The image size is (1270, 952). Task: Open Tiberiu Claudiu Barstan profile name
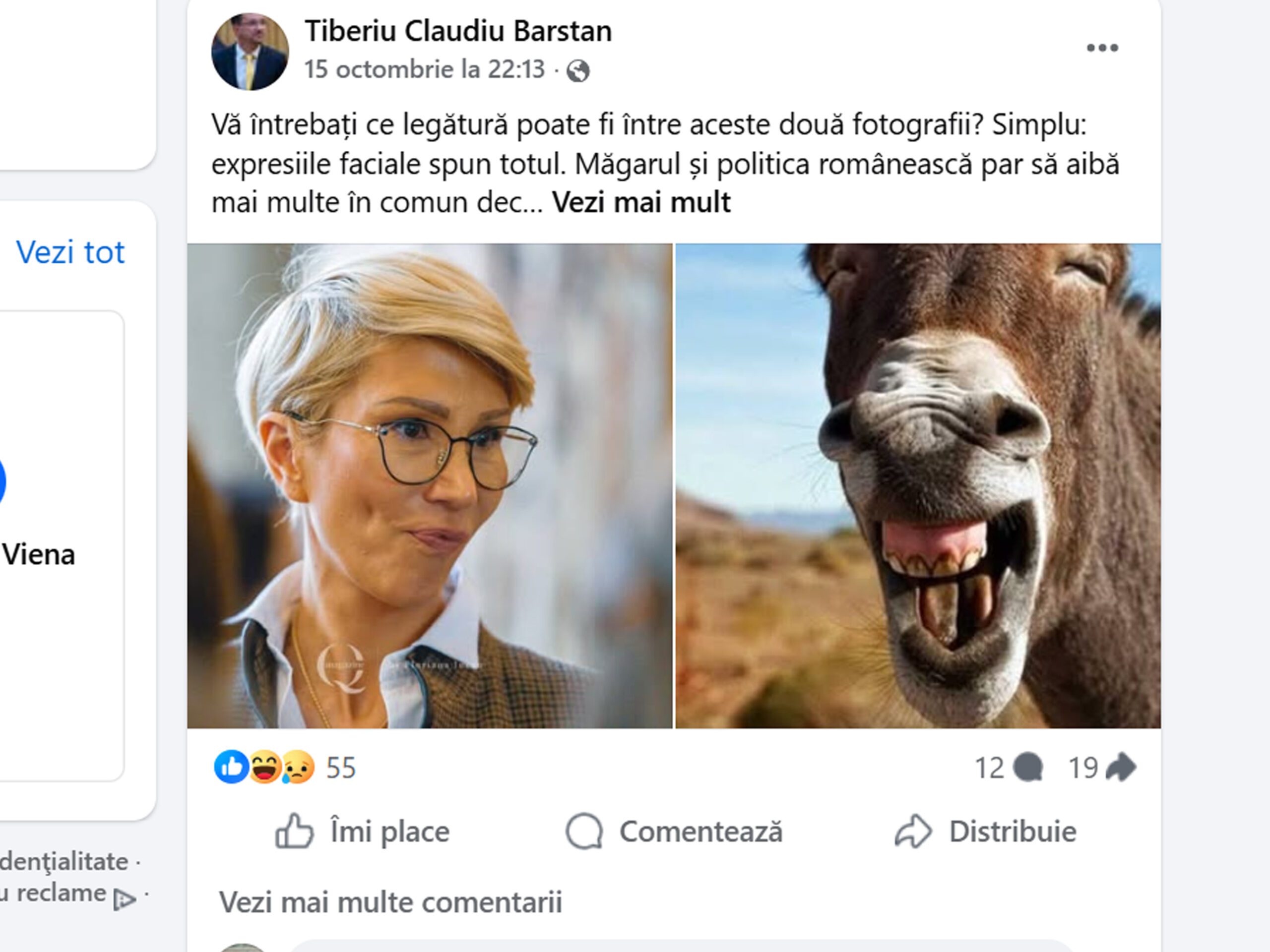[457, 31]
